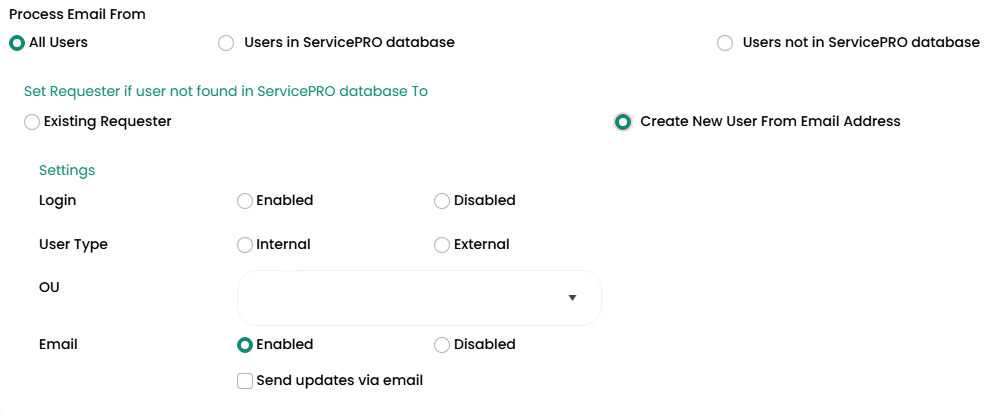Set Login to Enabled
Screen dimensions: 996x416
(x=245, y=201)
